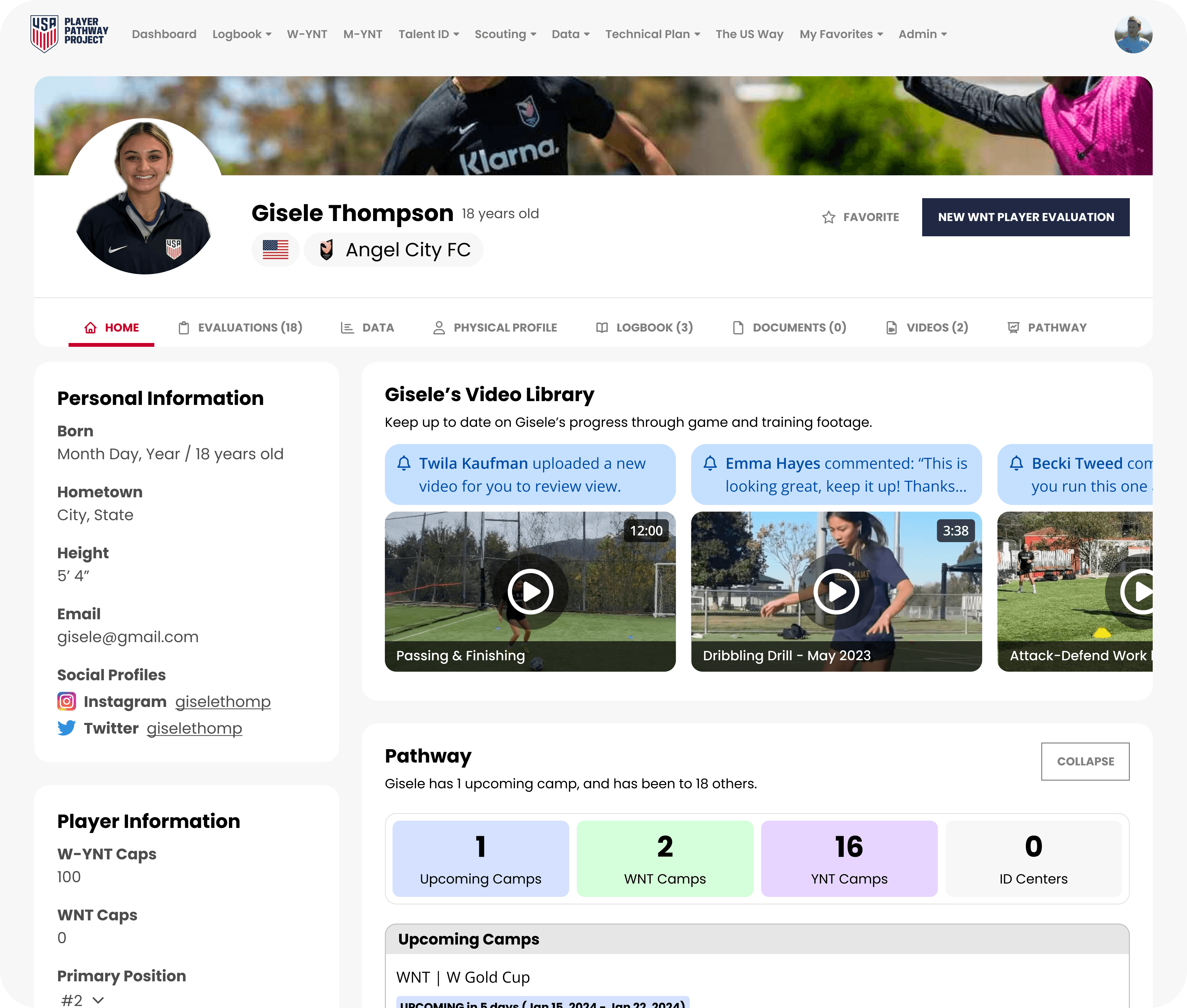This screenshot has height=1008, width=1187.
Task: Click the Twitter bird icon
Action: click(x=66, y=728)
